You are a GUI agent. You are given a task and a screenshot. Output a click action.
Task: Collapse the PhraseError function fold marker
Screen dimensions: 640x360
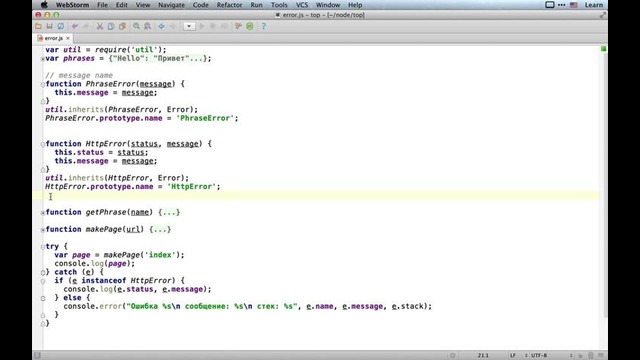(x=43, y=84)
